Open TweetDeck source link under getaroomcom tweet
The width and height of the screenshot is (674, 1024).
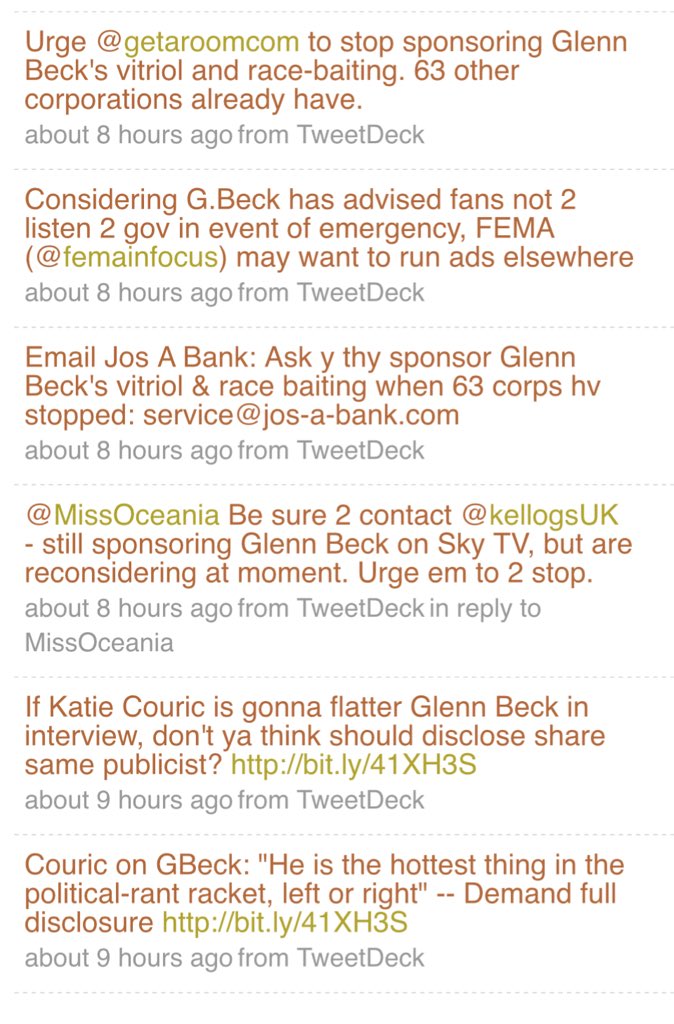point(360,135)
